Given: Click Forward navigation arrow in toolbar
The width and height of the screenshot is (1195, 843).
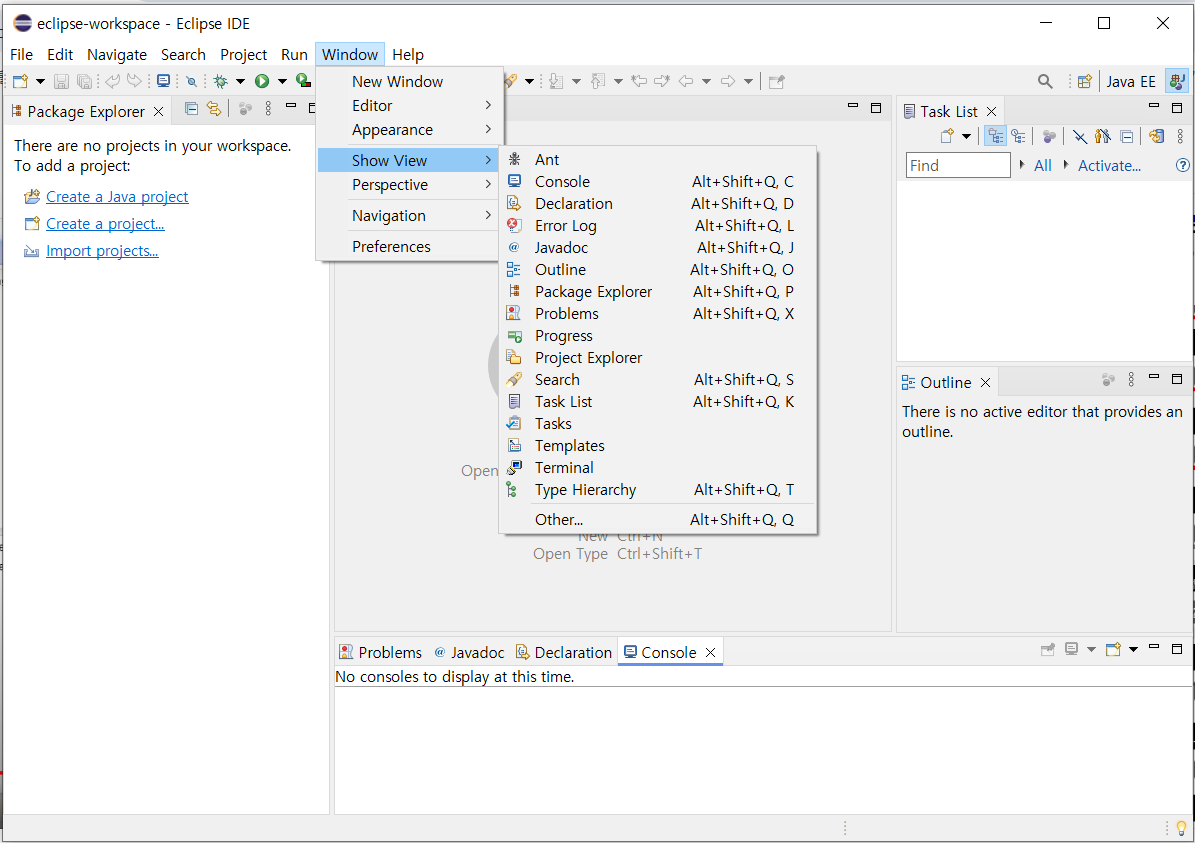Looking at the screenshot, I should [x=728, y=81].
